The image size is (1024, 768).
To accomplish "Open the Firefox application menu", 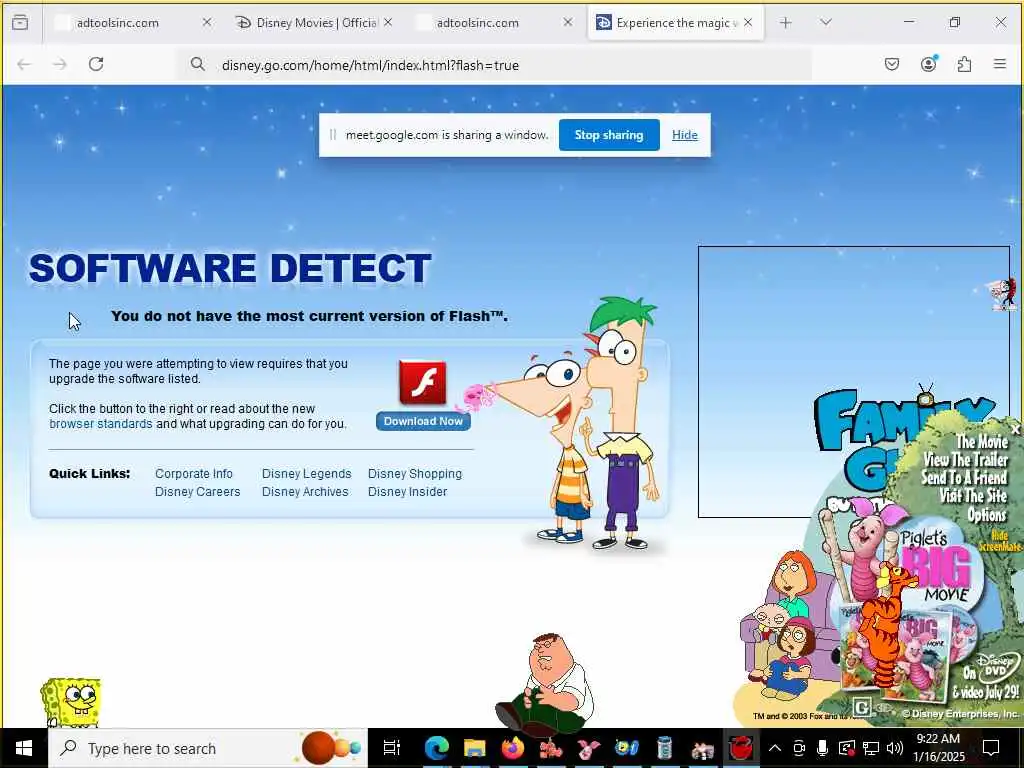I will pos(1000,64).
